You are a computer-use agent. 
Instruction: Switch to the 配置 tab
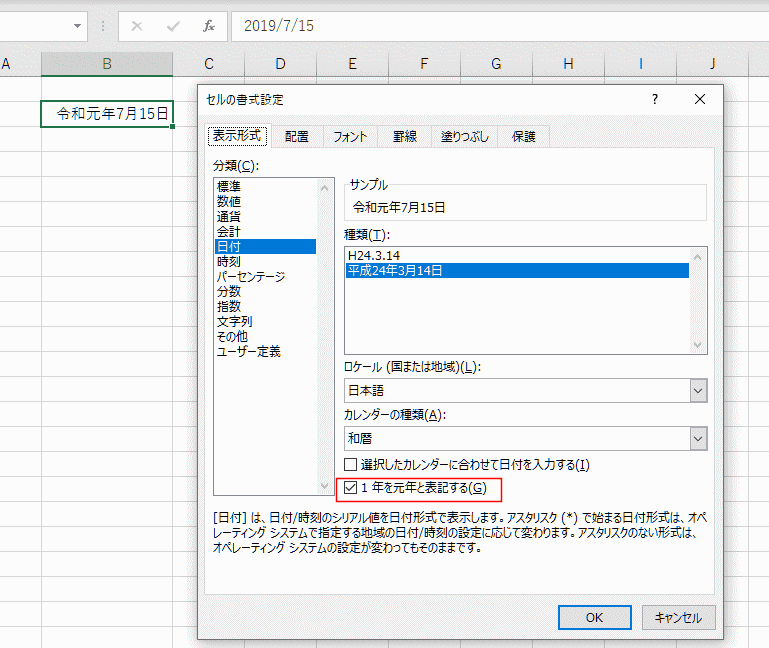[296, 137]
